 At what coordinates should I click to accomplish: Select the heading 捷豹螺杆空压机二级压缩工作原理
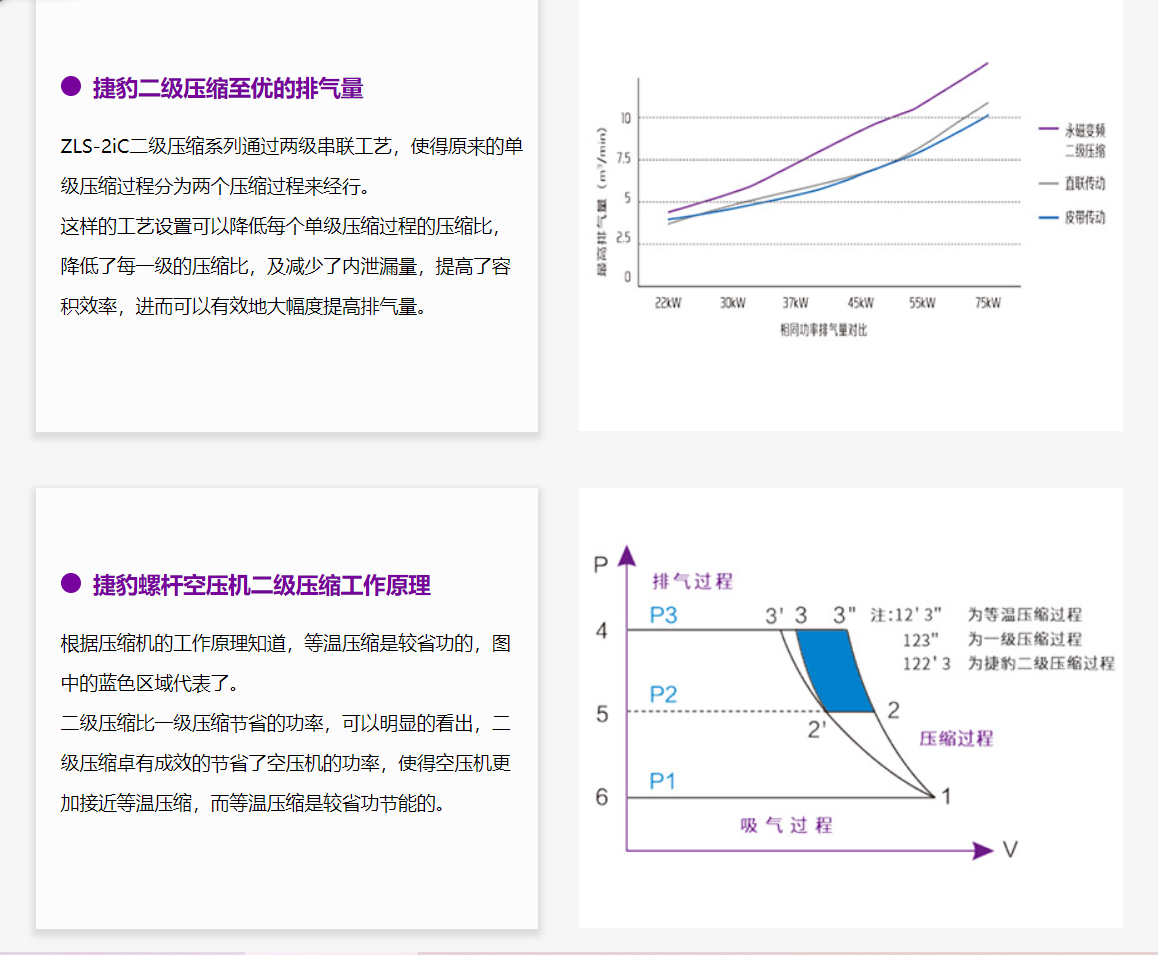261,585
